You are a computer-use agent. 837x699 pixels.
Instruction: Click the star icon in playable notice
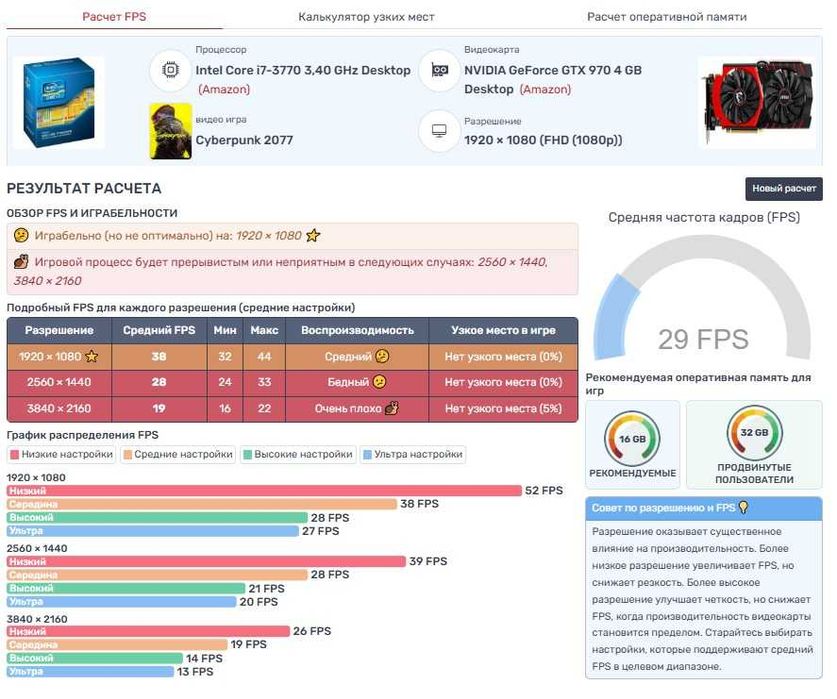(x=313, y=235)
